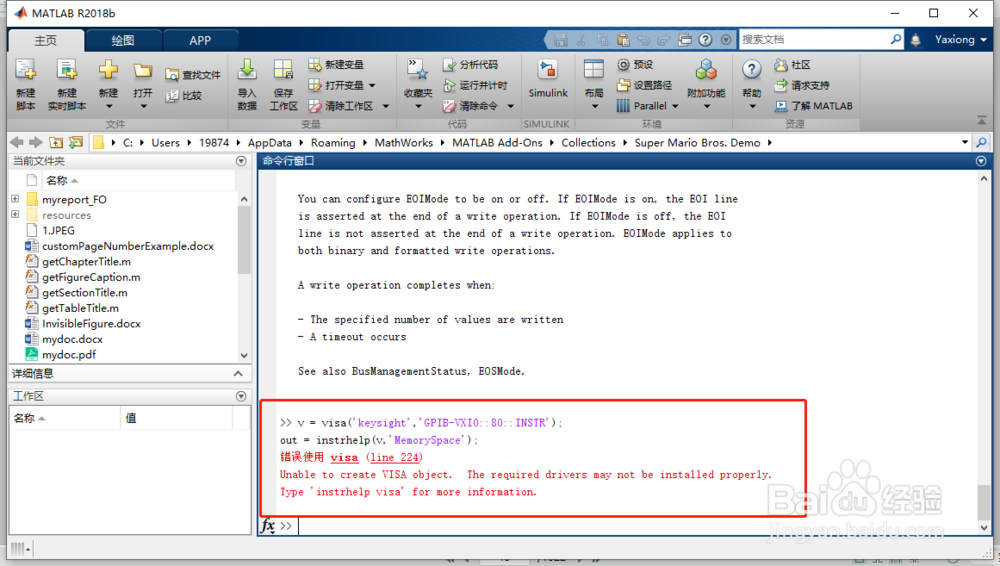Click the notification bell icon

coord(916,40)
